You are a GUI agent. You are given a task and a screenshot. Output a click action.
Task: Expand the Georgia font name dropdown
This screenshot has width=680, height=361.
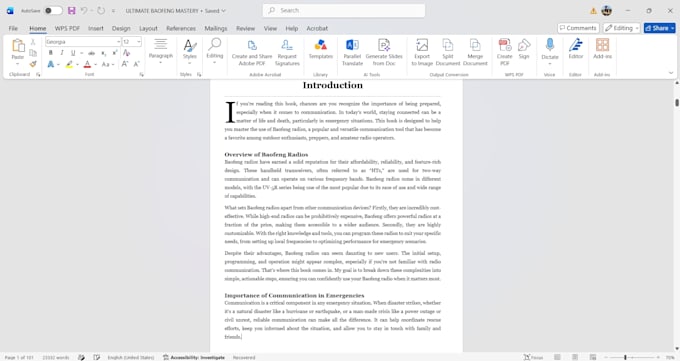point(118,42)
